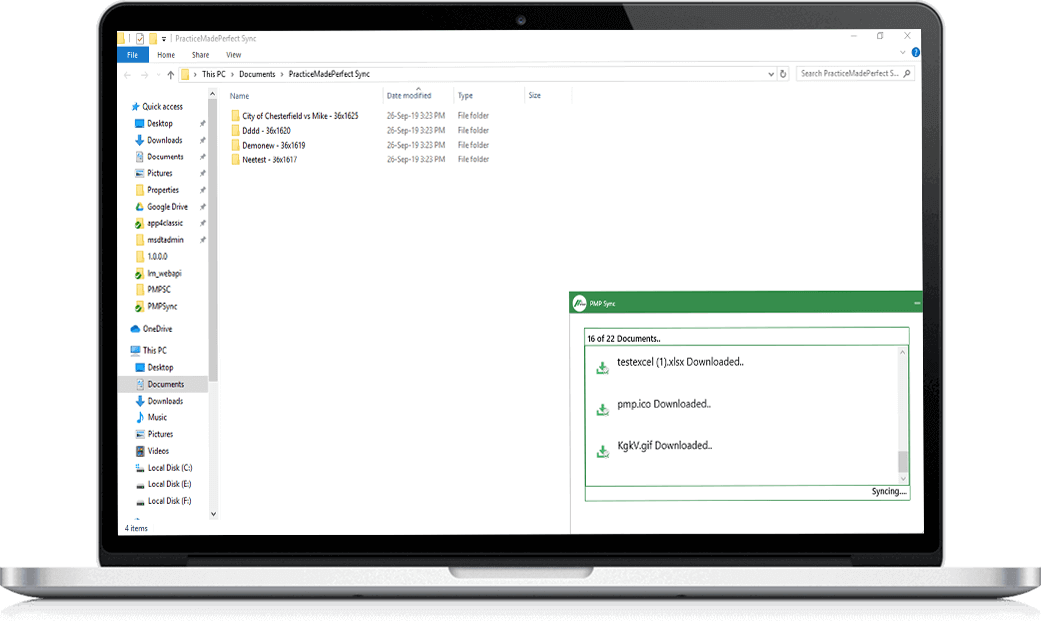Select This PC in the navigation pane
Image resolution: width=1041 pixels, height=621 pixels.
coord(149,350)
